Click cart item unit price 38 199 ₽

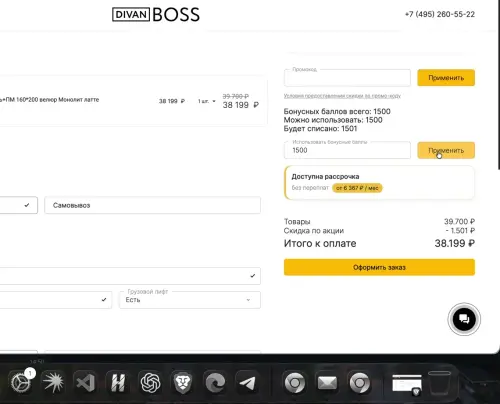click(172, 101)
